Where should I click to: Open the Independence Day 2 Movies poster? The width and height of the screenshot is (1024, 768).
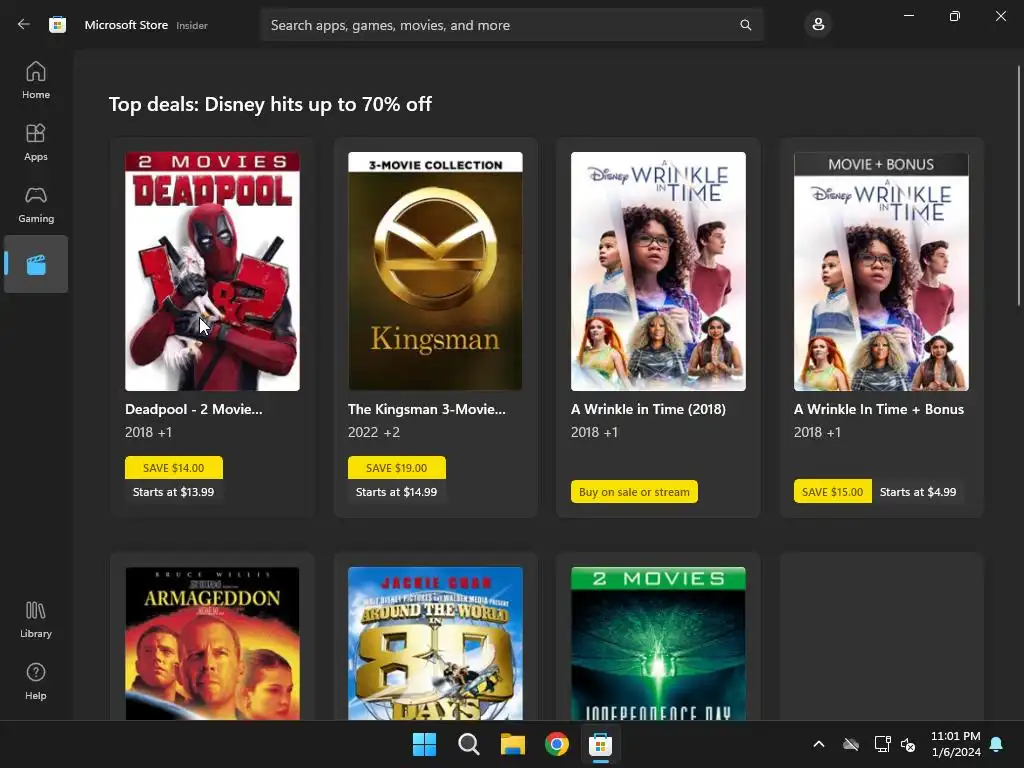coord(658,643)
